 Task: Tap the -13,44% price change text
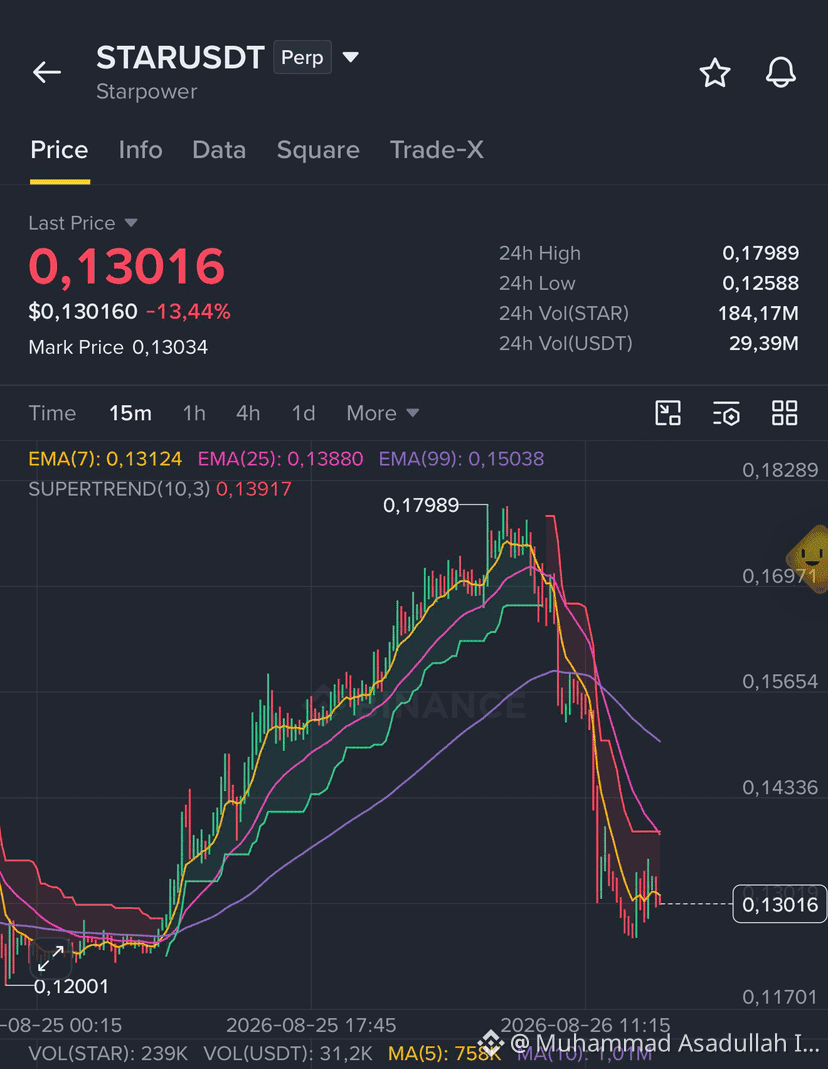pyautogui.click(x=188, y=312)
